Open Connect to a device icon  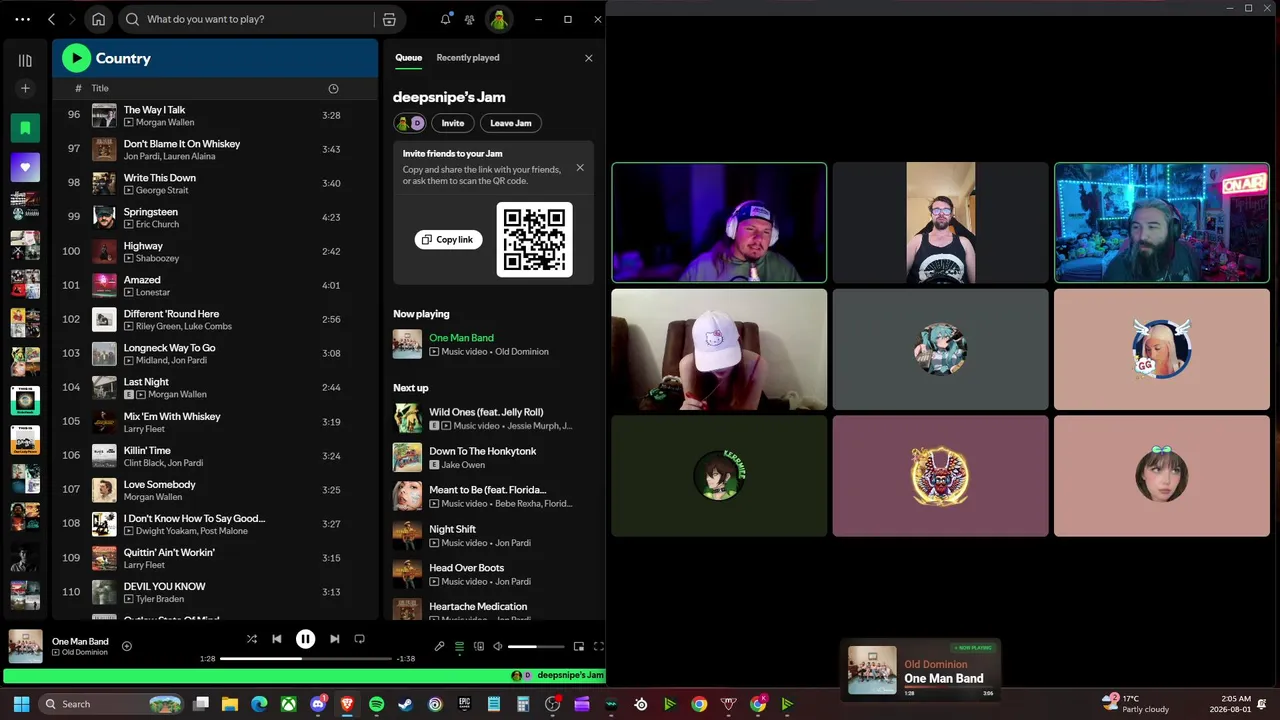(x=479, y=647)
